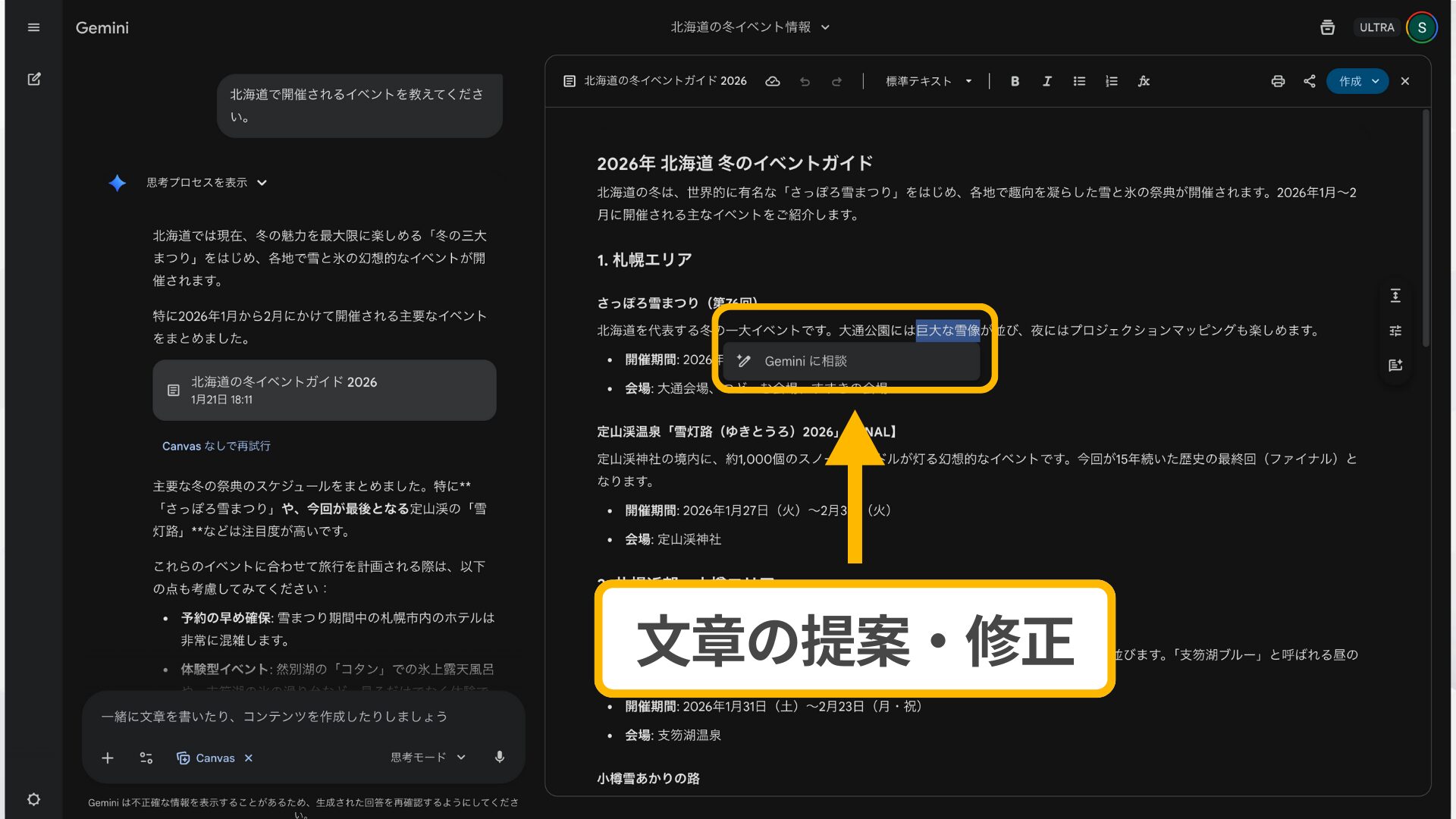This screenshot has width=1456, height=819.
Task: Start voice input with the microphone icon
Action: pos(499,757)
